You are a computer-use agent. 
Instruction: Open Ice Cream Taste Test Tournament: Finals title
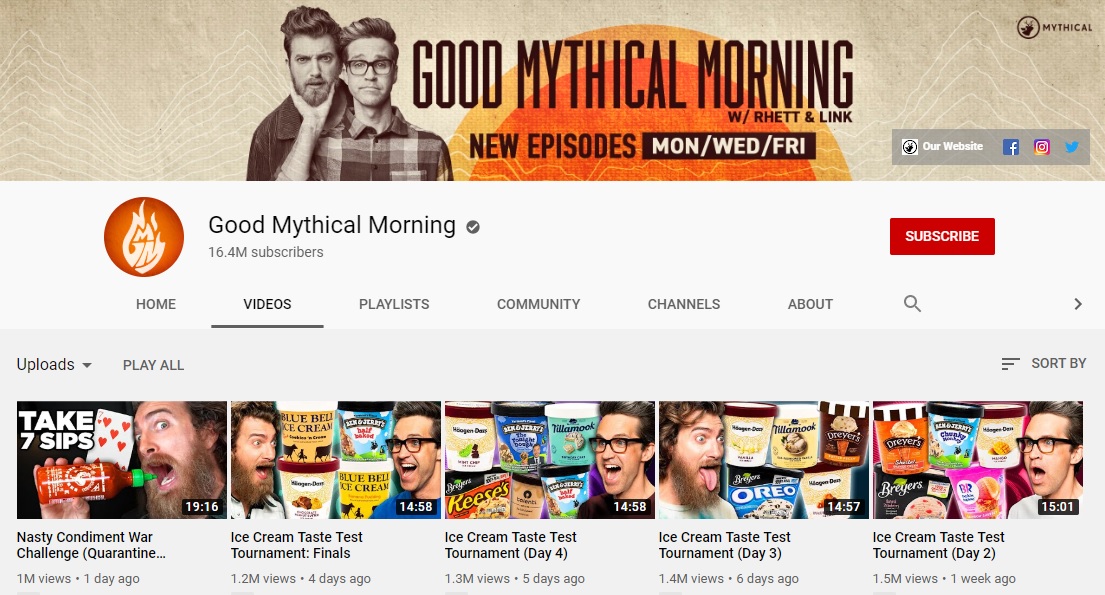click(x=297, y=545)
